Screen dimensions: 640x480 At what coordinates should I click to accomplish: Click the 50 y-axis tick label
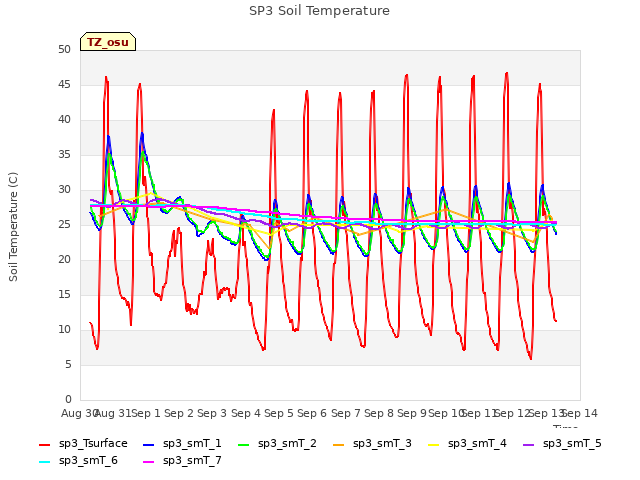pyautogui.click(x=64, y=49)
